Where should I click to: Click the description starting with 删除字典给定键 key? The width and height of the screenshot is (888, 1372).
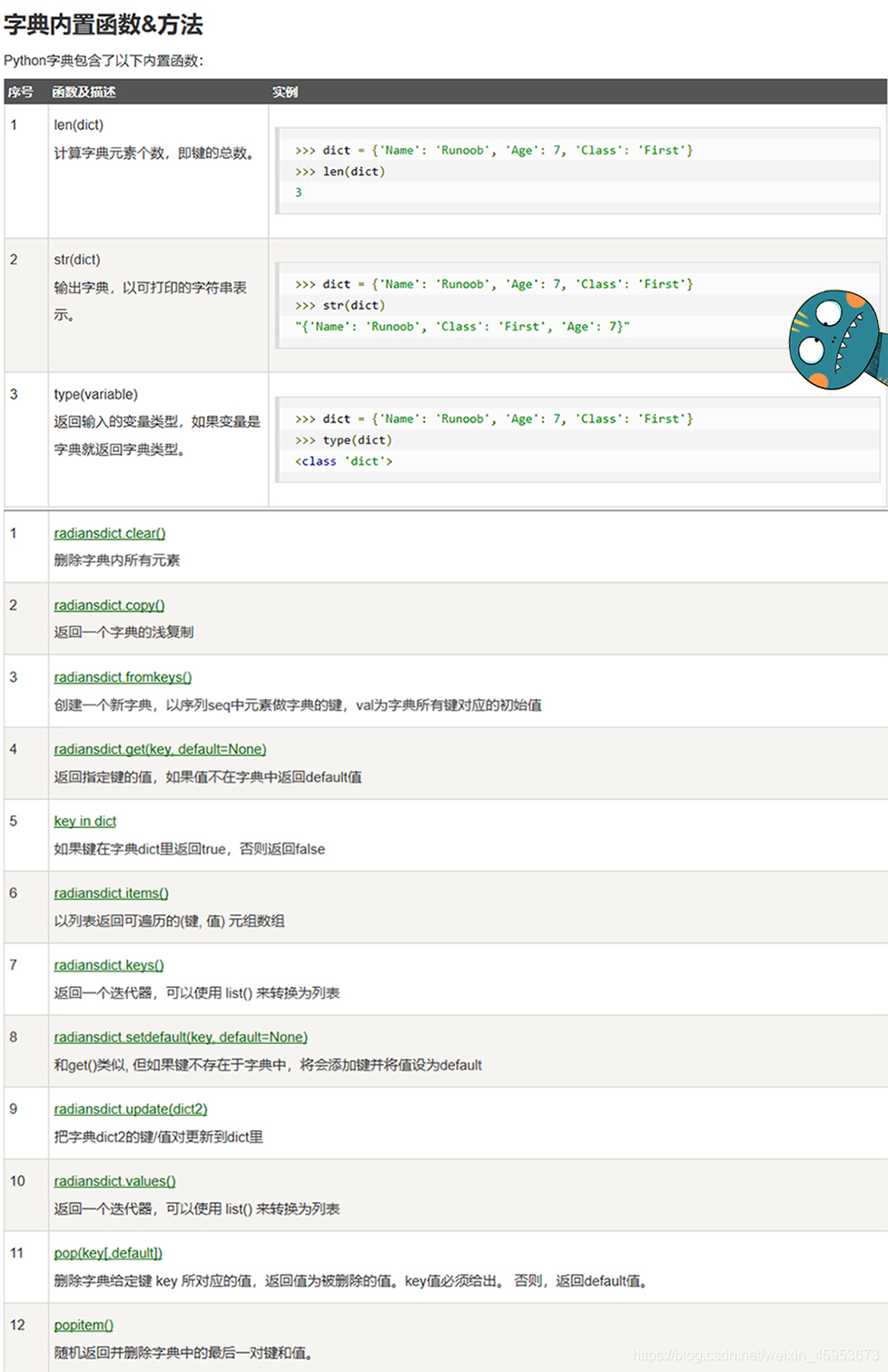click(x=350, y=1281)
